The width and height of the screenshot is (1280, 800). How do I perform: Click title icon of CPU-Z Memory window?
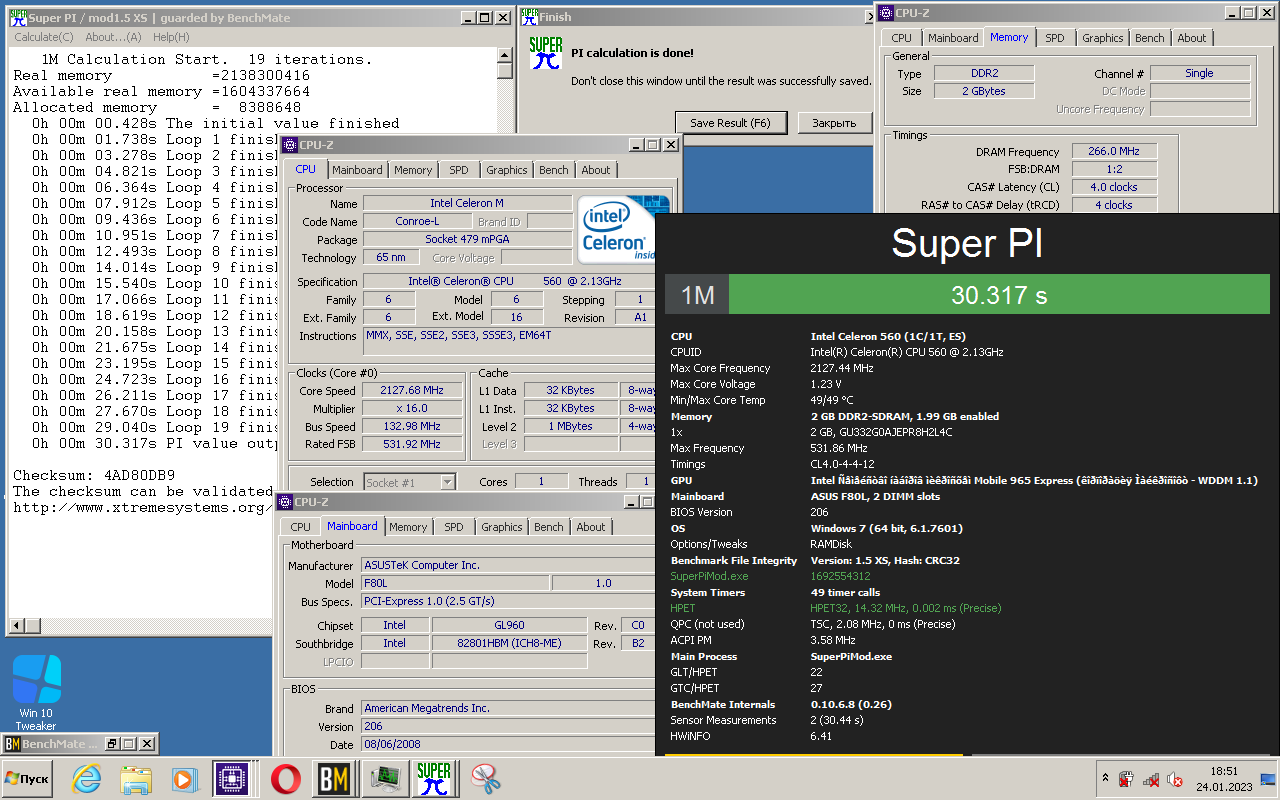click(885, 13)
